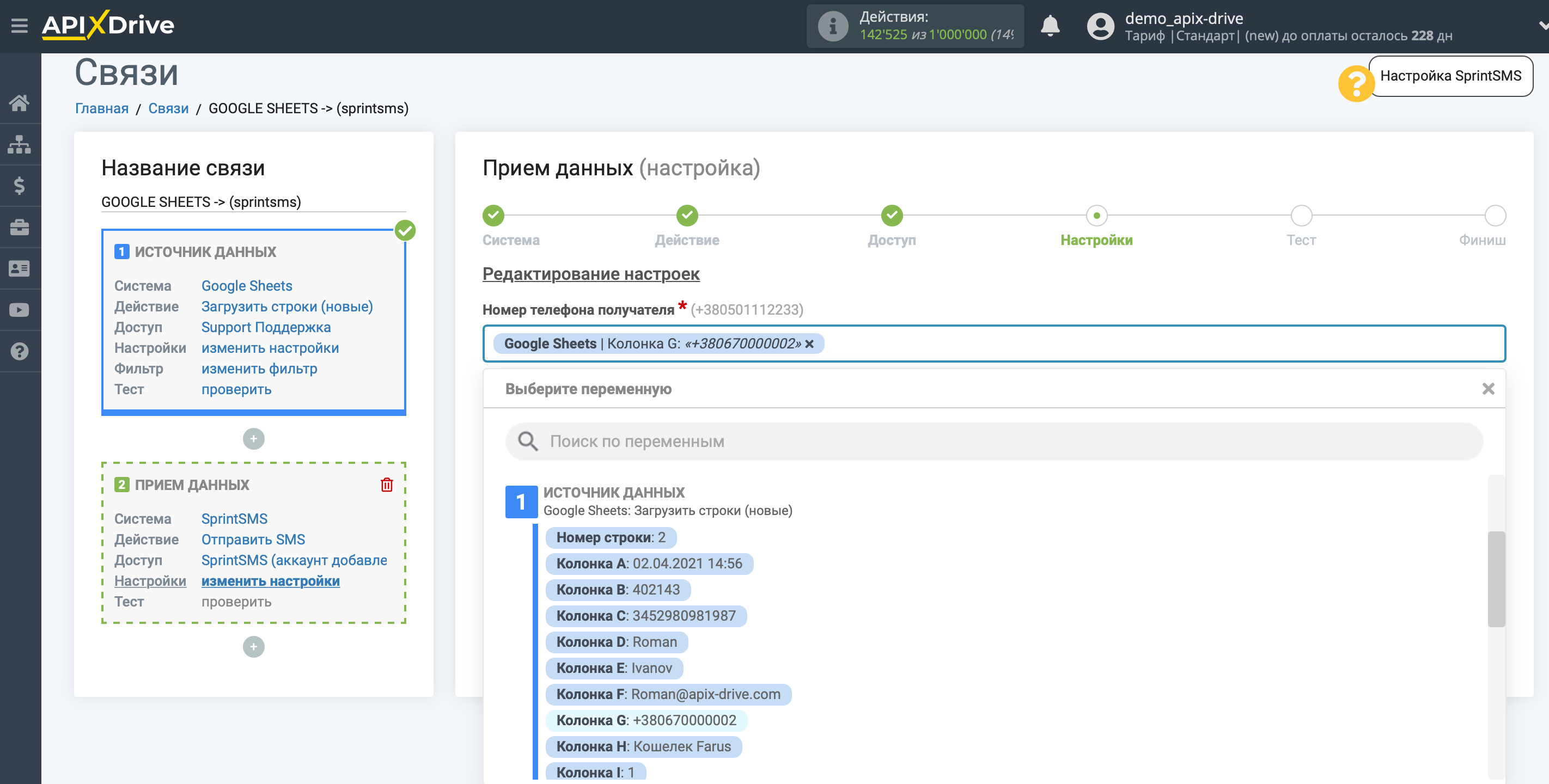
Task: Open the SprintSMS system link
Action: pyautogui.click(x=234, y=518)
